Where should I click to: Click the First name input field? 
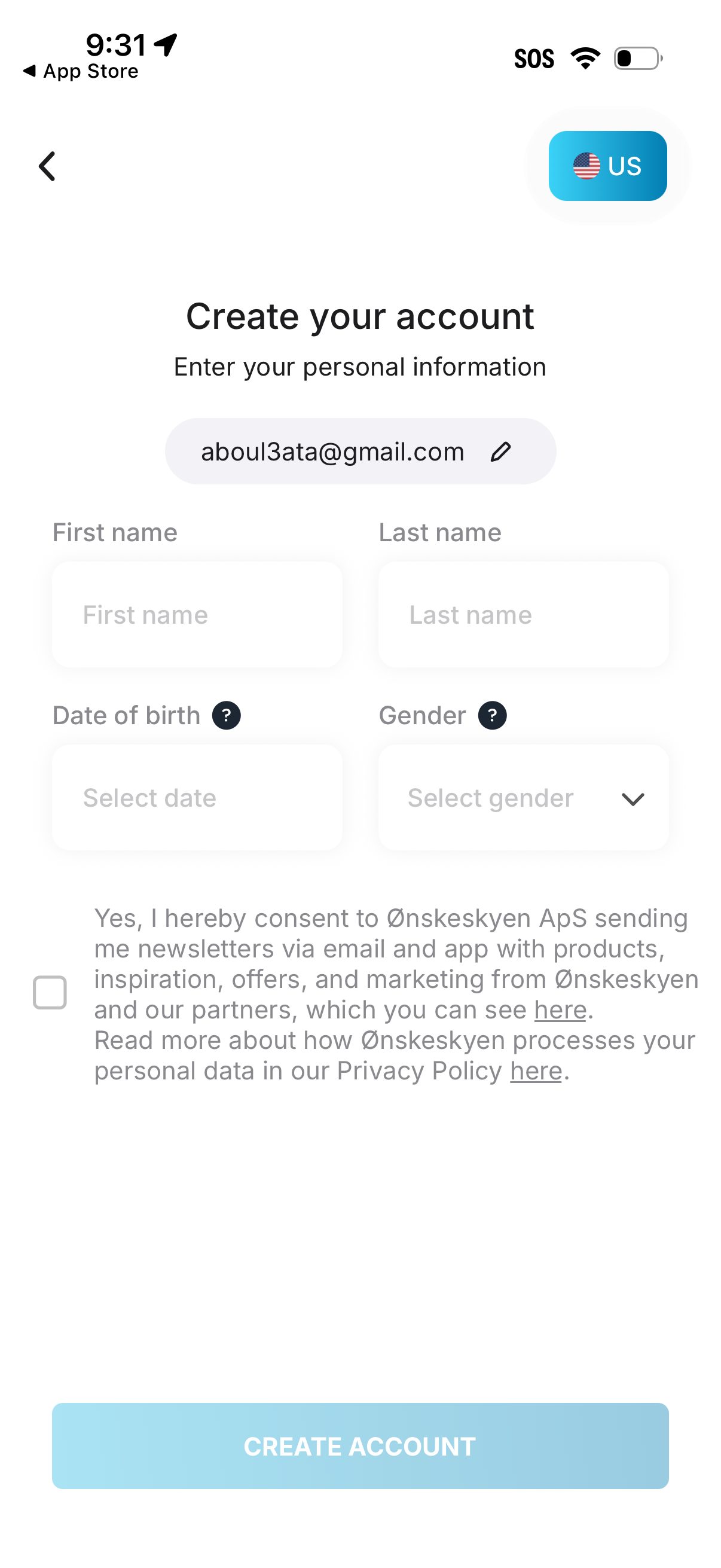coord(197,614)
